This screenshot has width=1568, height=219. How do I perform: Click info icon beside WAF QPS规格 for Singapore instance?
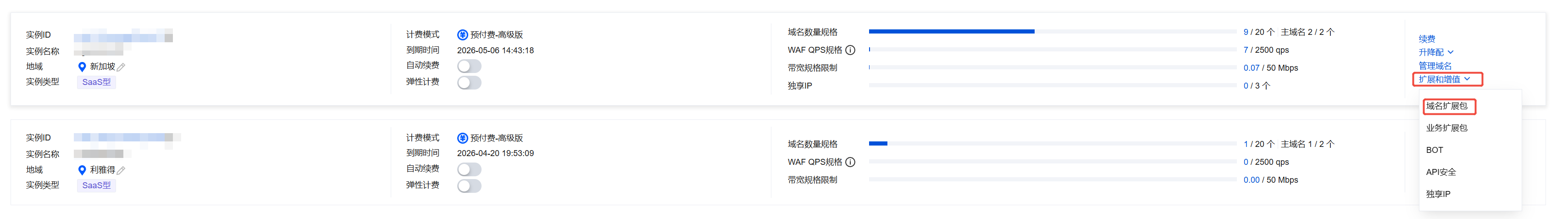tap(850, 50)
